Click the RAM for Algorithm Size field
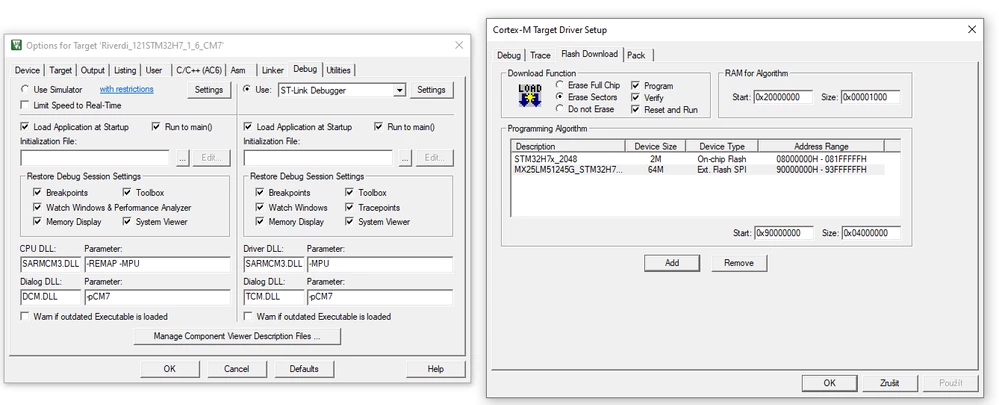Viewport: 999px width, 405px height. point(871,97)
